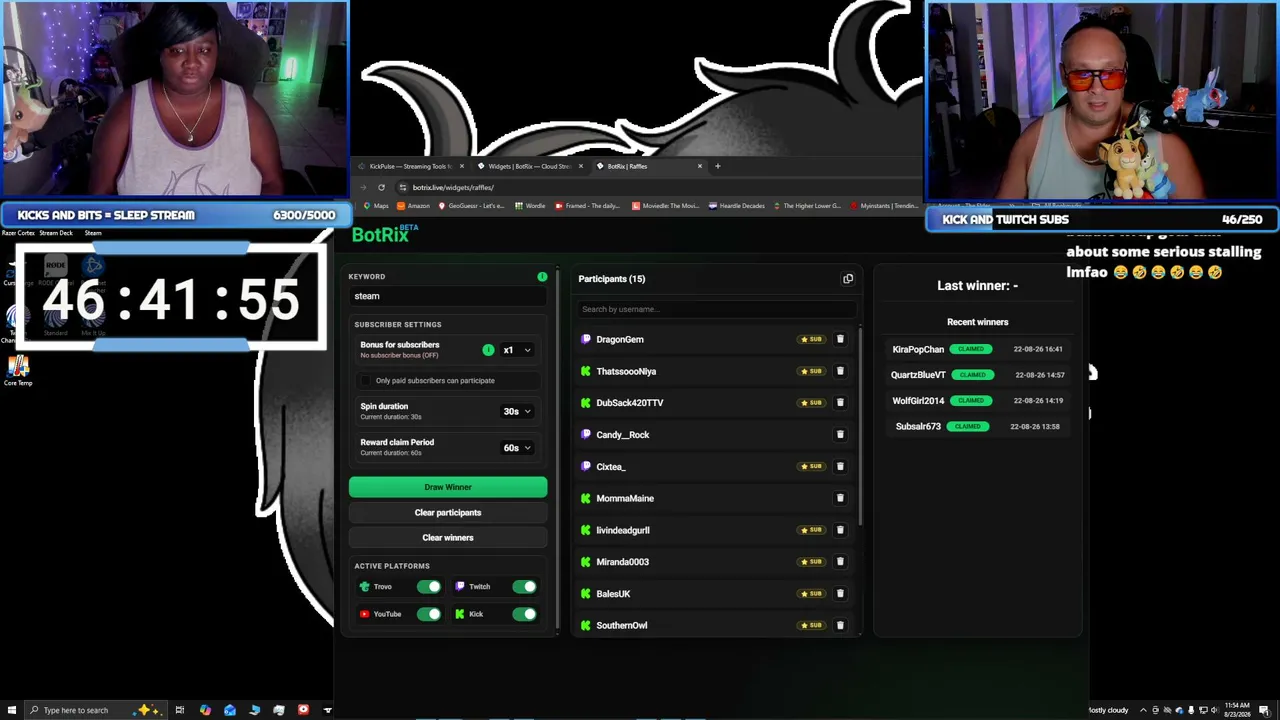This screenshot has width=1280, height=720.
Task: Open the Windows Start menu
Action: 11,710
